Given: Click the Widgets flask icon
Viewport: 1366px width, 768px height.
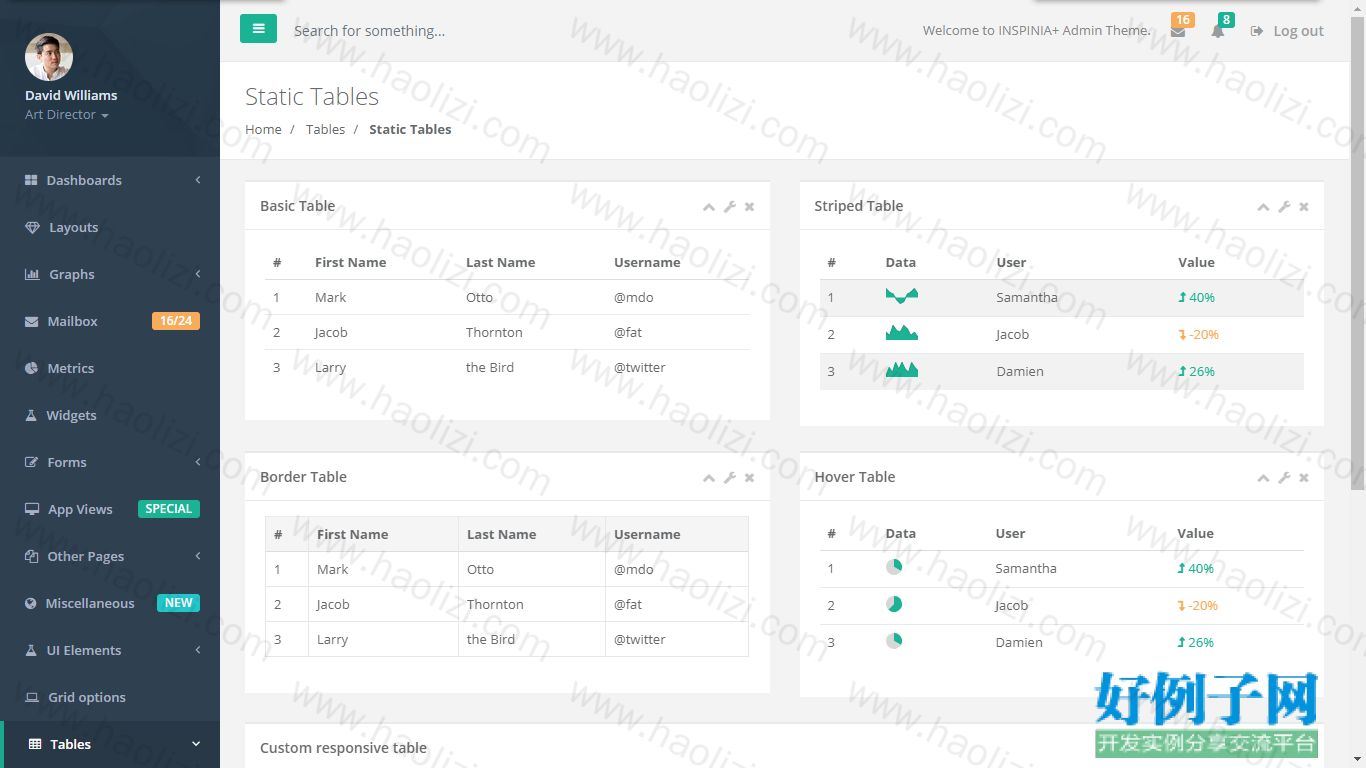Looking at the screenshot, I should pyautogui.click(x=31, y=415).
